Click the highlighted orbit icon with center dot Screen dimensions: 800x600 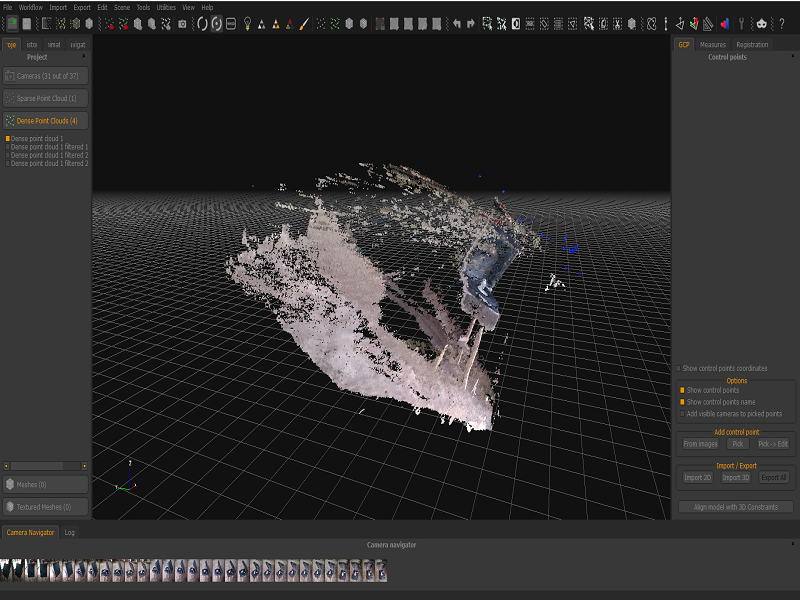217,23
